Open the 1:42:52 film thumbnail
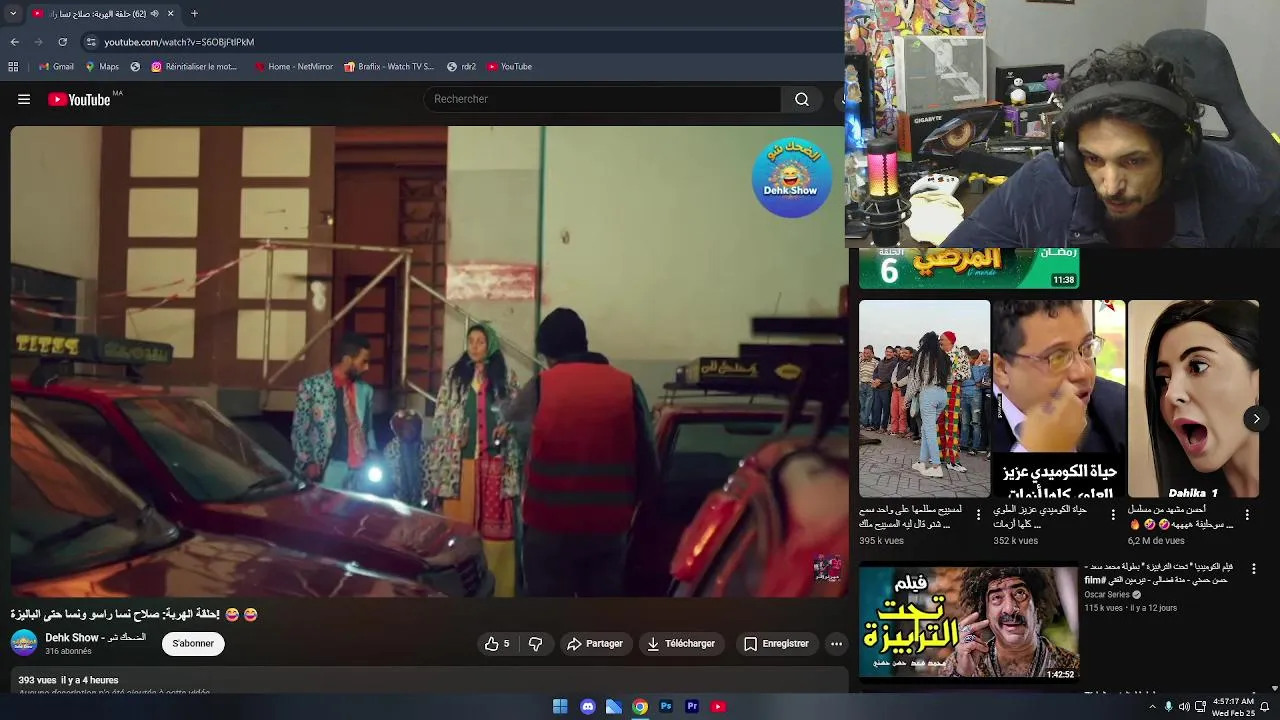 pos(969,622)
